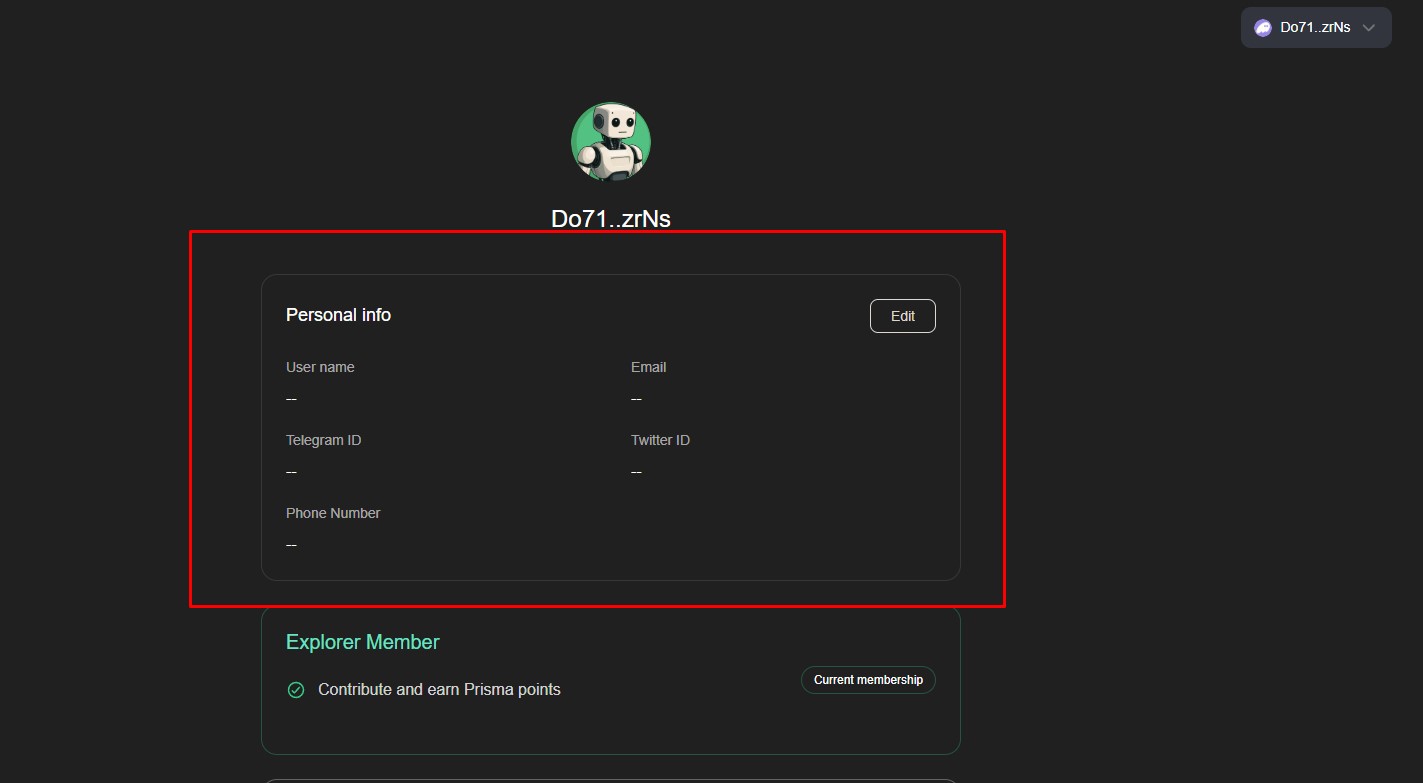
Task: Click the Do71..zrNs heading below the avatar
Action: tap(611, 218)
